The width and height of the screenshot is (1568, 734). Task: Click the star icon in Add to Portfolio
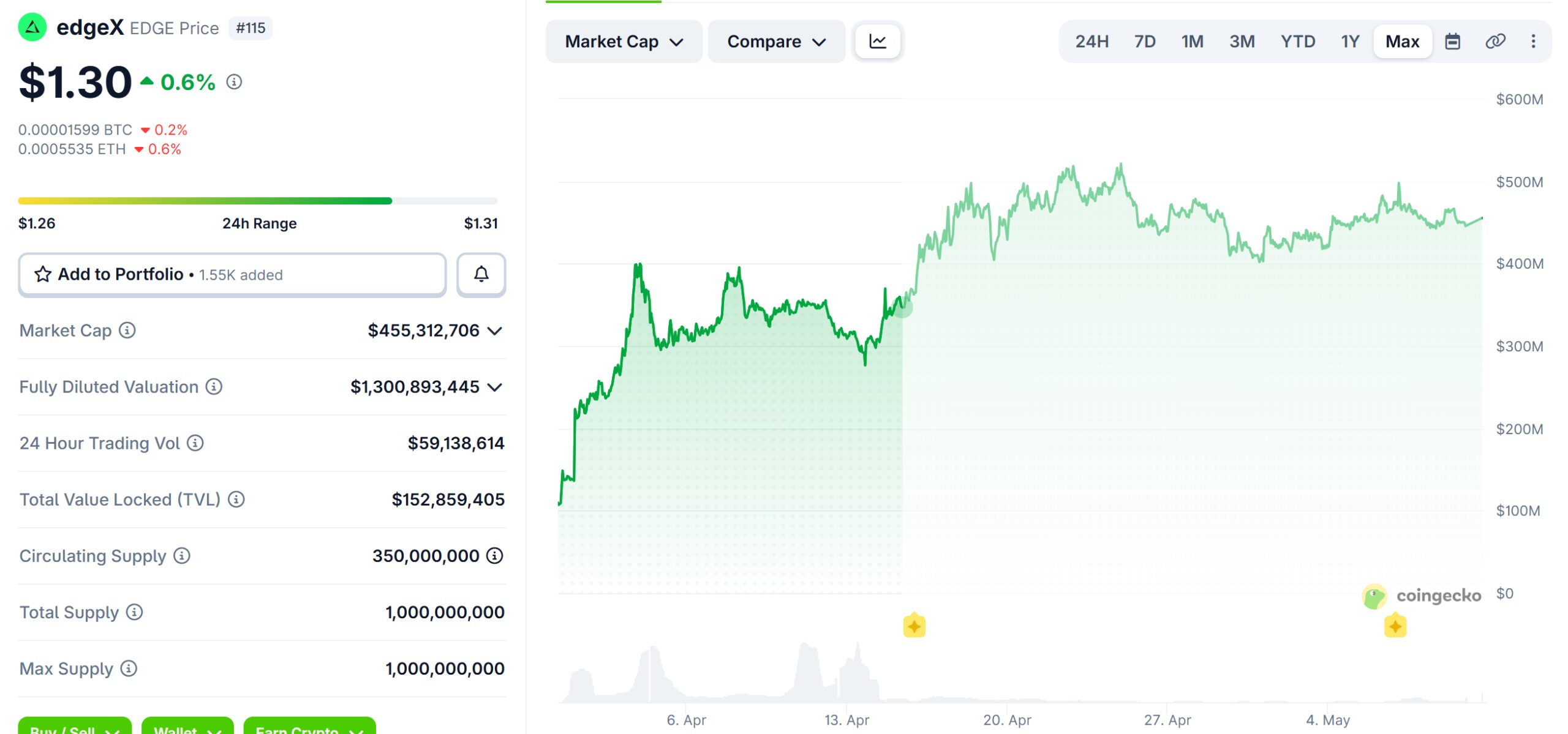[x=42, y=274]
